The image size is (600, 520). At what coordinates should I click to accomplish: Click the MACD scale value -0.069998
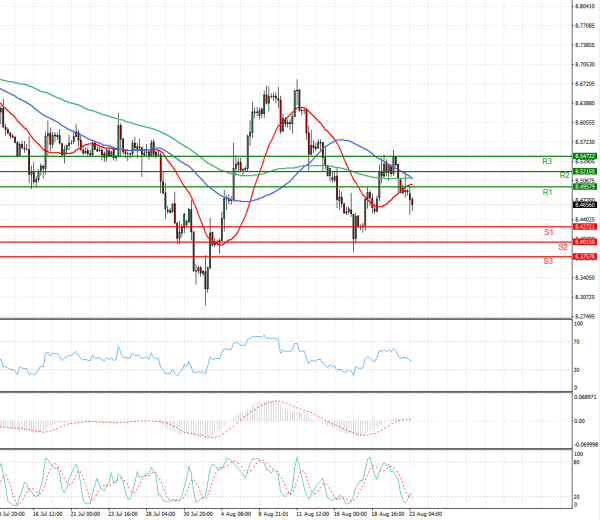(586, 445)
